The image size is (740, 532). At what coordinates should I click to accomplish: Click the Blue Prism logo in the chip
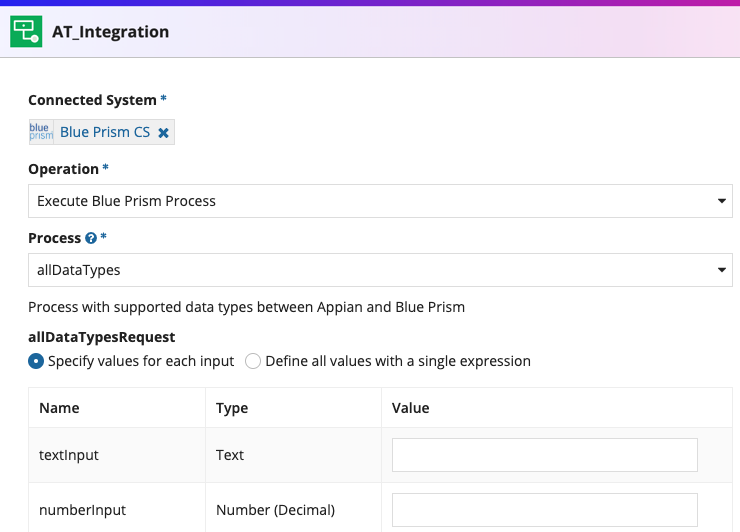(x=41, y=132)
